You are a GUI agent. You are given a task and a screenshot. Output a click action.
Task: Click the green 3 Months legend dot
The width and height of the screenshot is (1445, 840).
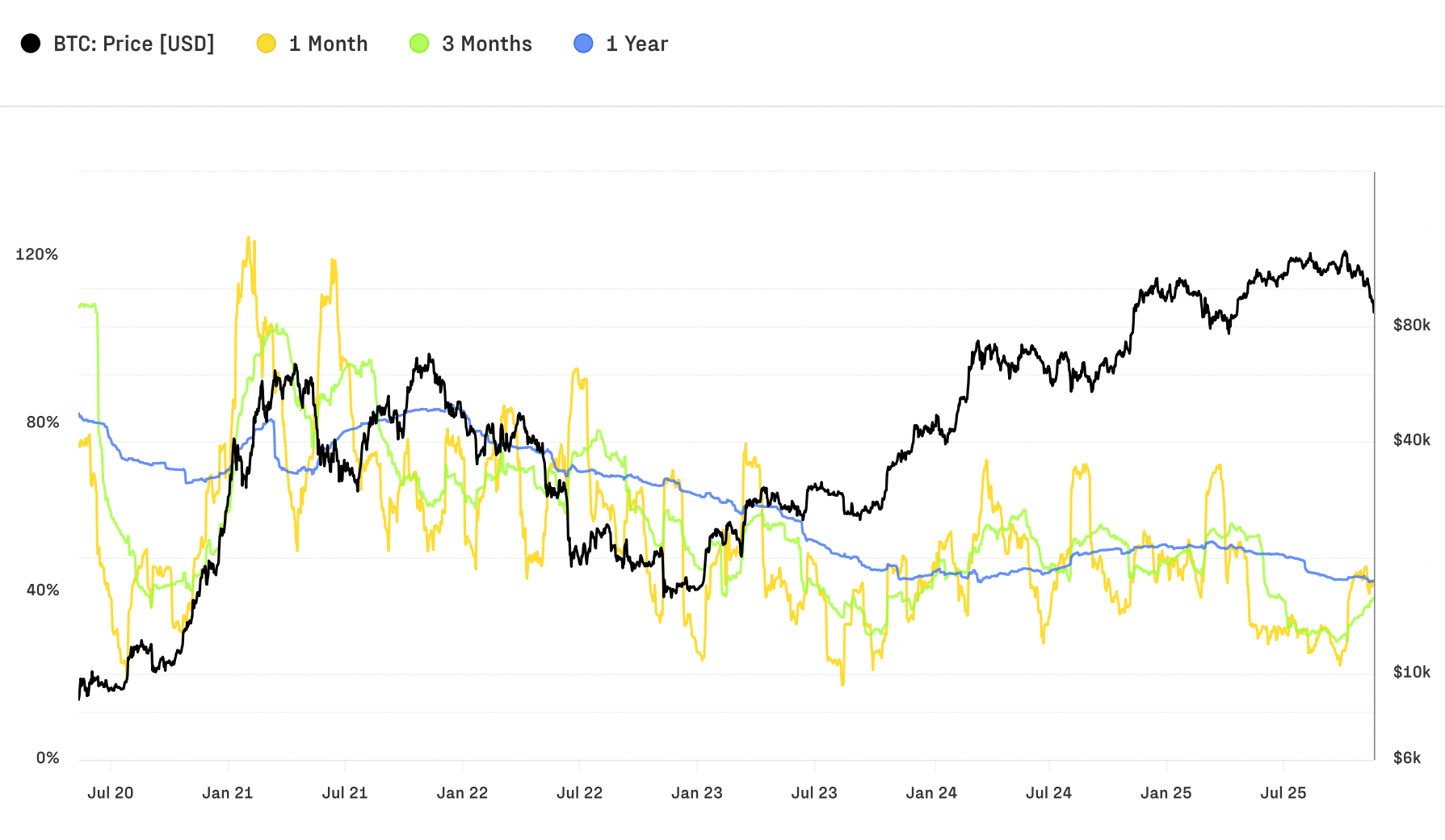[x=419, y=44]
